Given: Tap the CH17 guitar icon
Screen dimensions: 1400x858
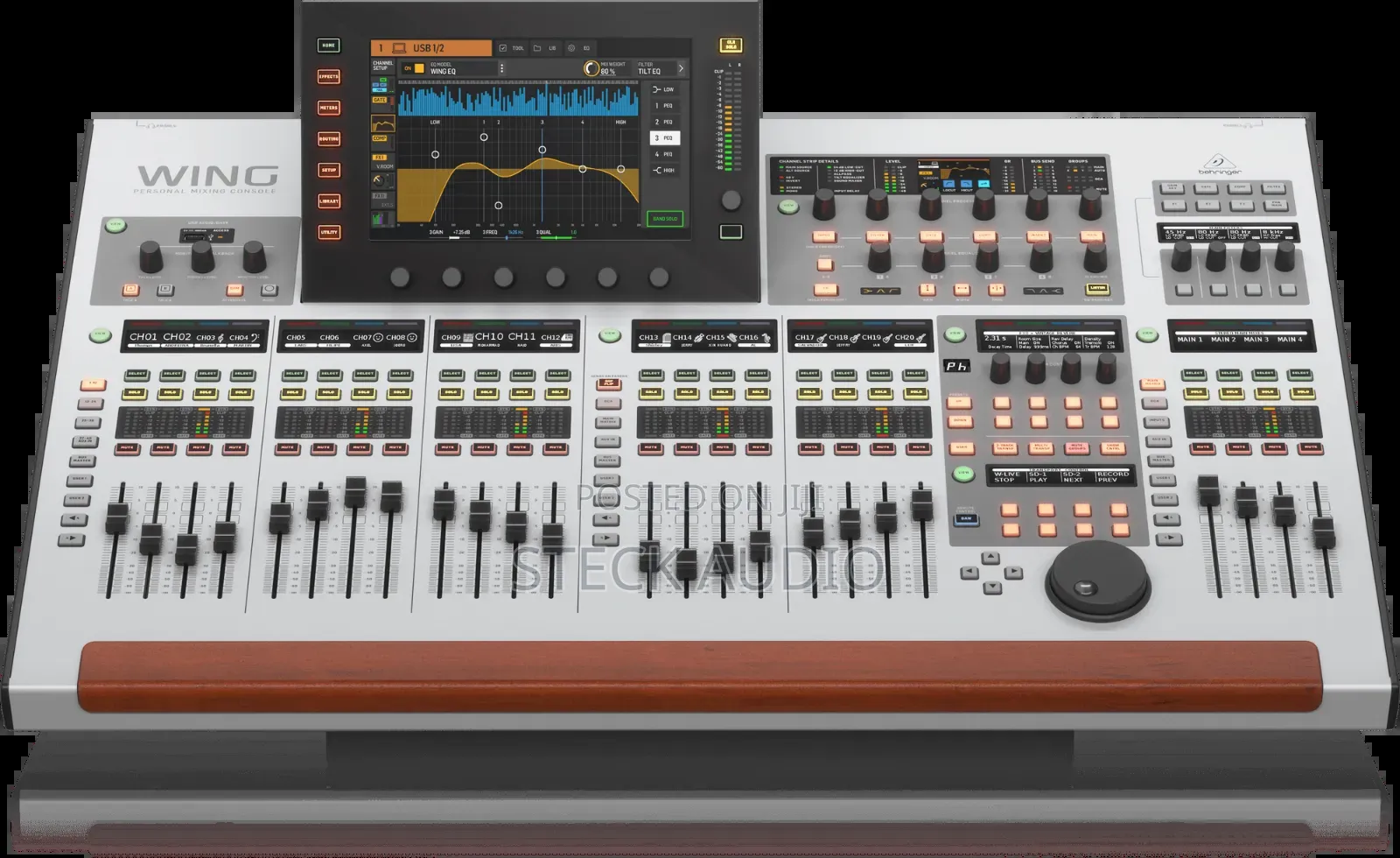Looking at the screenshot, I should pos(822,337).
